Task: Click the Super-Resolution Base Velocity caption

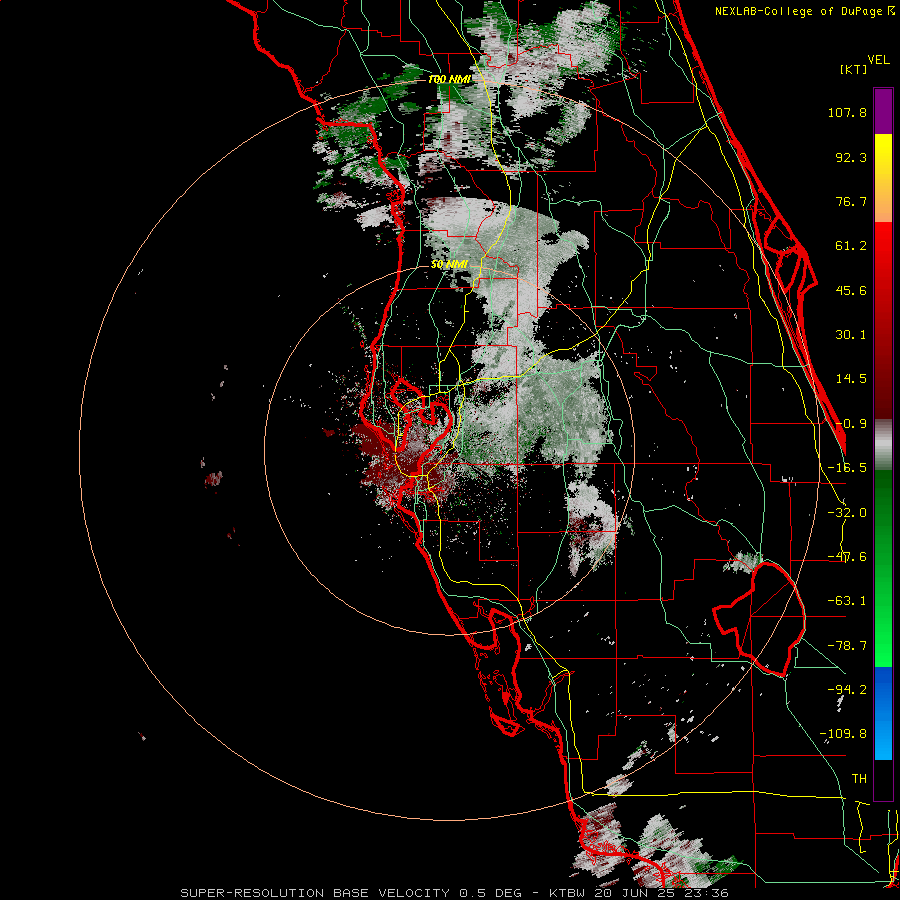Action: pos(454,893)
